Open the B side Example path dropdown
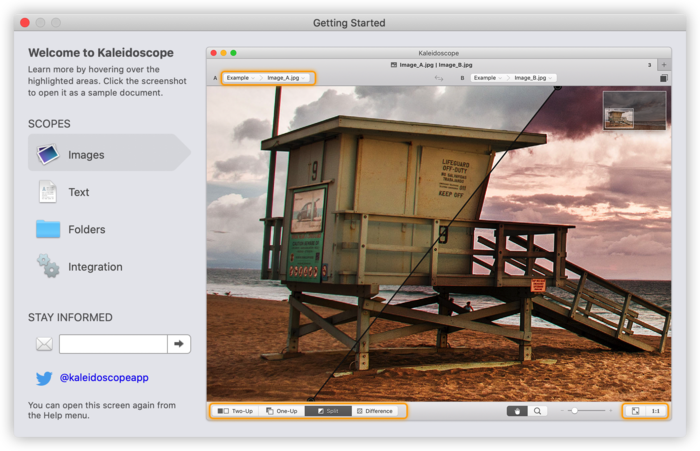Screen dimensions: 700x451 coord(488,78)
